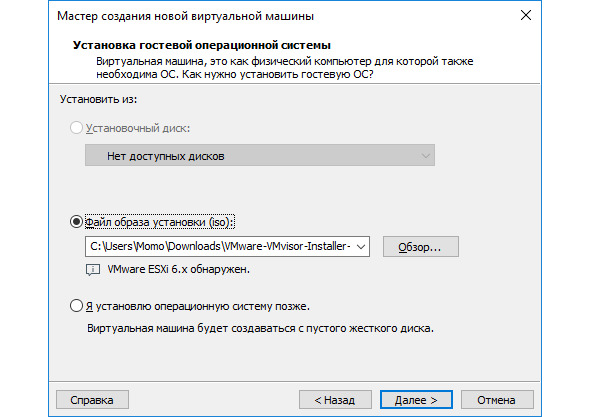
Task: Click the chevron of the disabled disc dropdown
Action: pos(426,156)
